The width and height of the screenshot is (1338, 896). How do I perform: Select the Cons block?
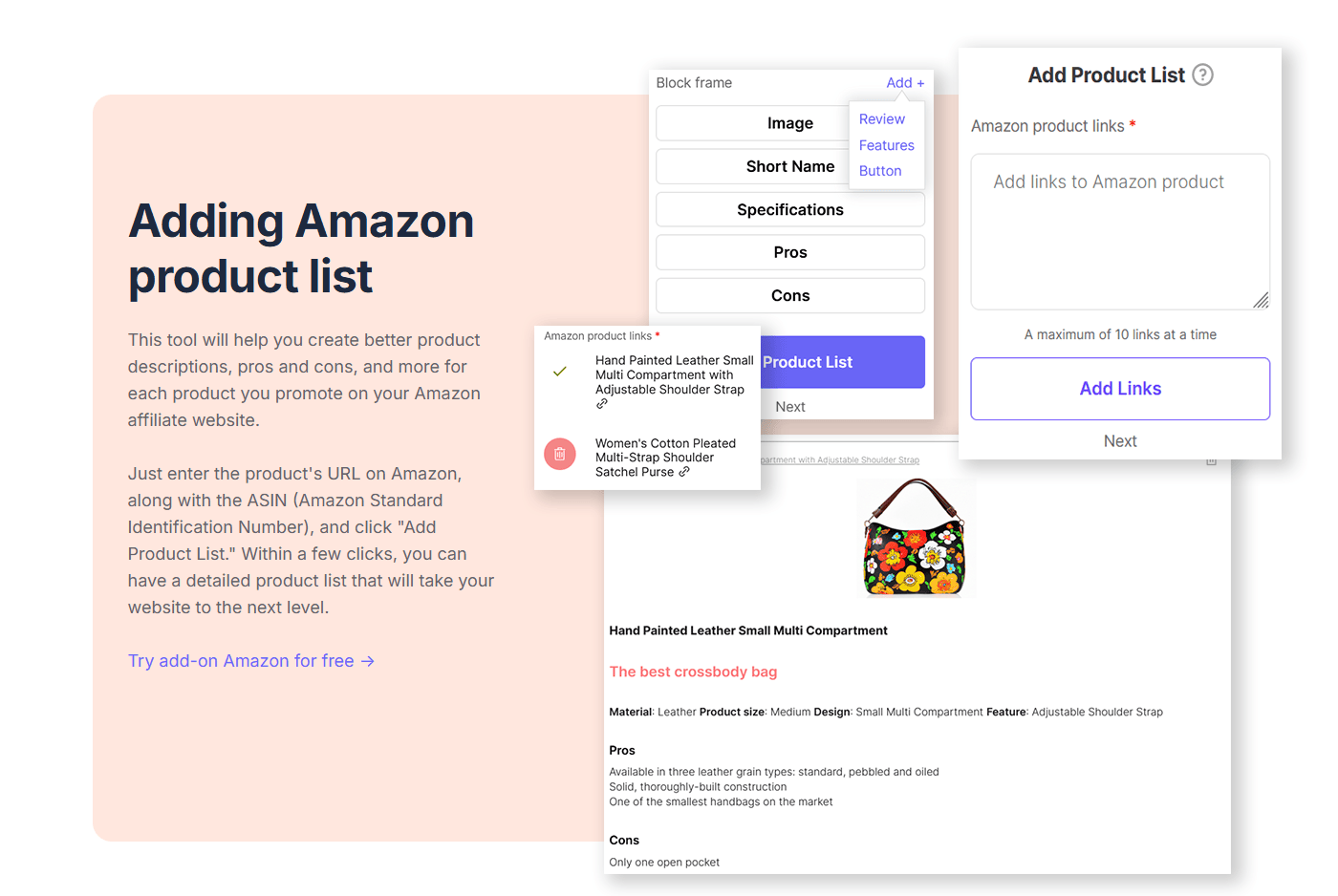point(789,296)
